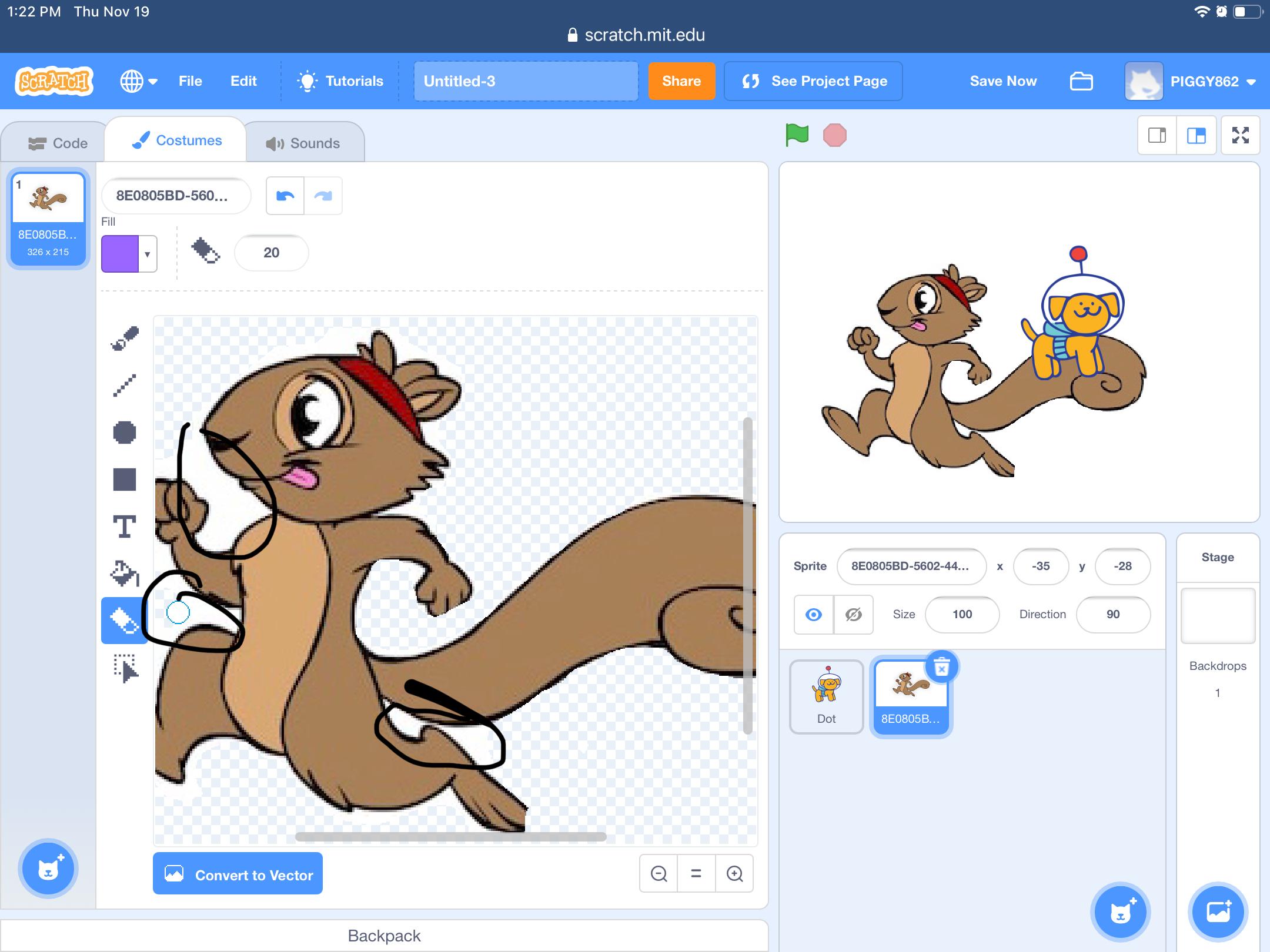The width and height of the screenshot is (1270, 952).
Task: Click the purple fill color swatch
Action: tap(121, 254)
